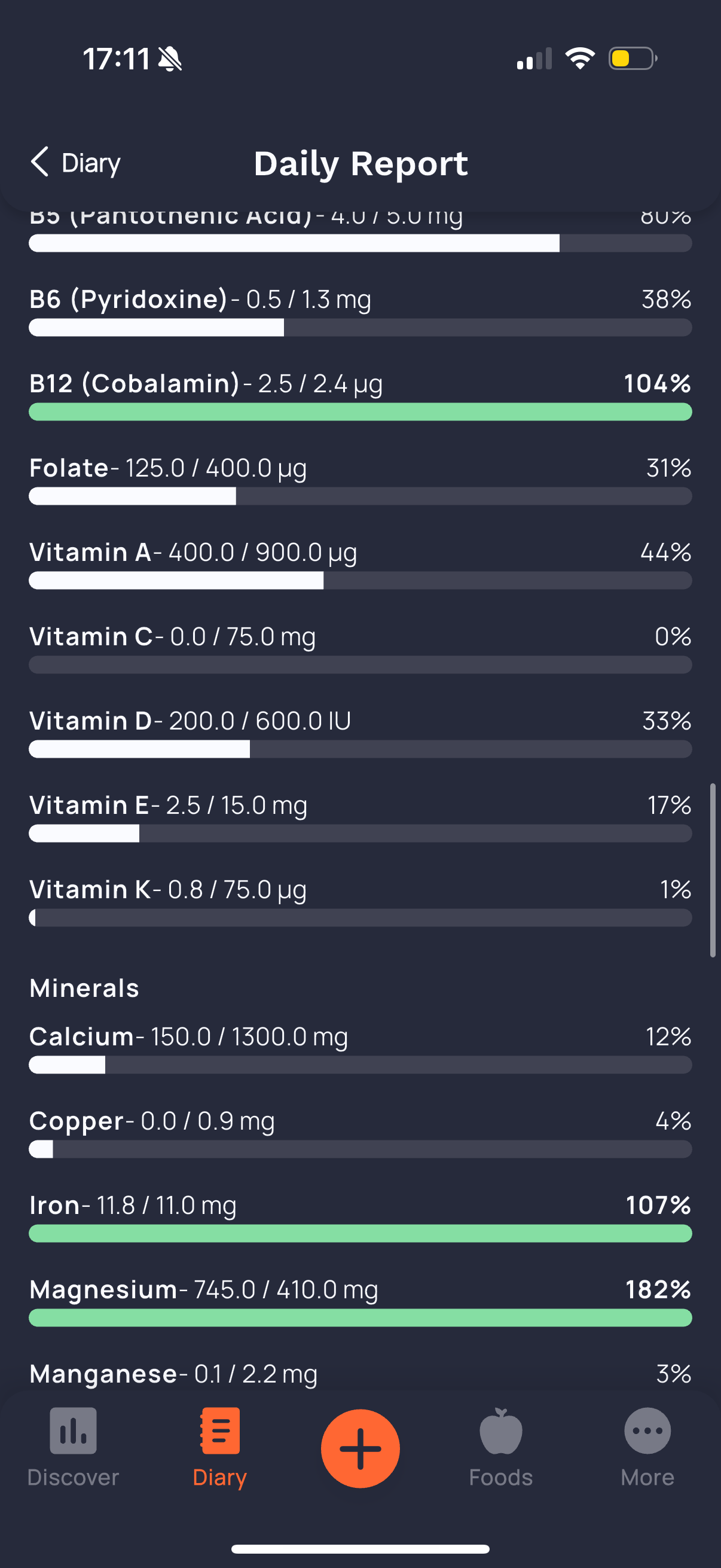The image size is (721, 1568).
Task: Open the Foods apple icon
Action: pos(501,1430)
